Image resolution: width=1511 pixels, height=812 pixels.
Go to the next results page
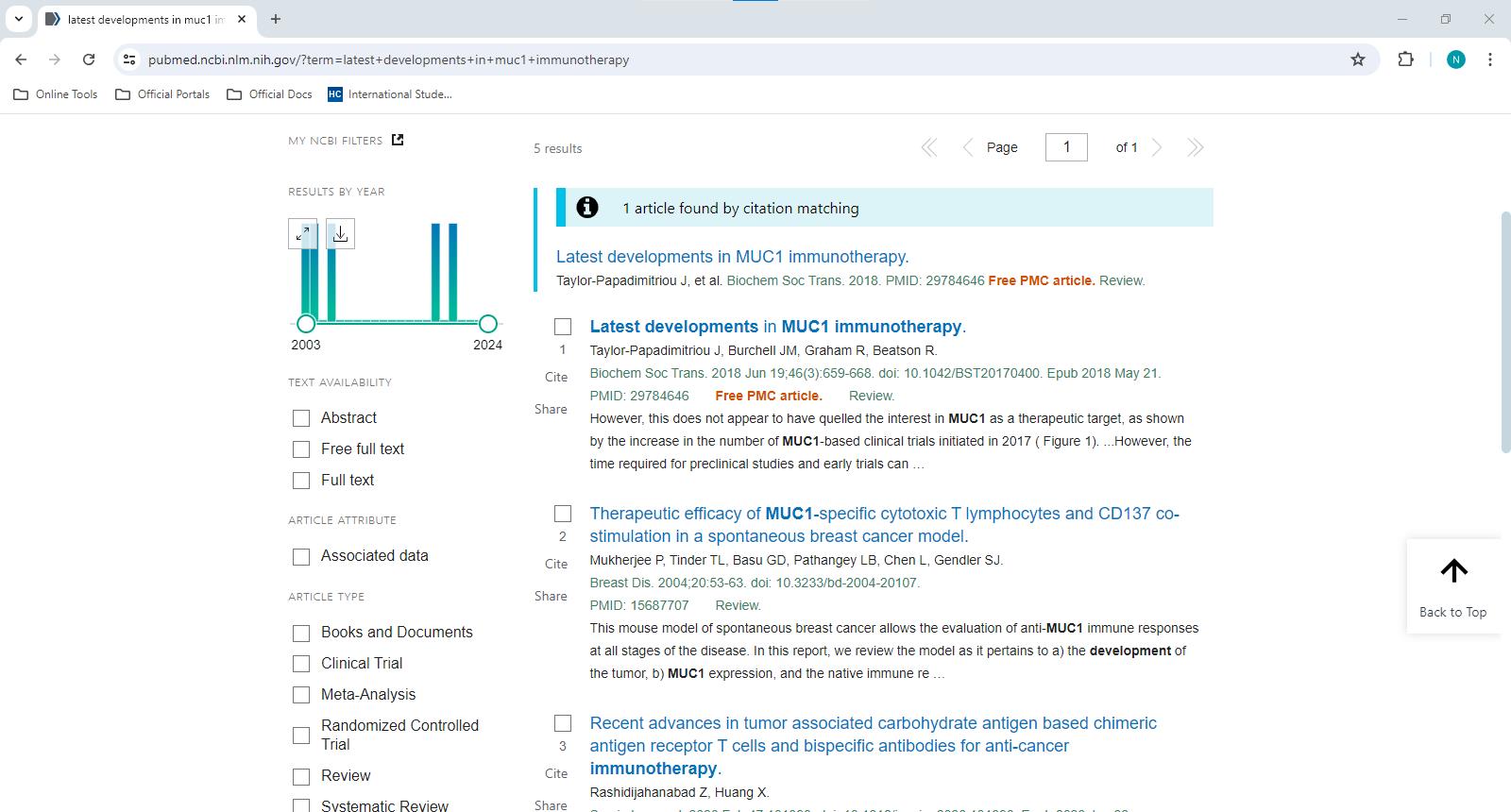pyautogui.click(x=1157, y=147)
